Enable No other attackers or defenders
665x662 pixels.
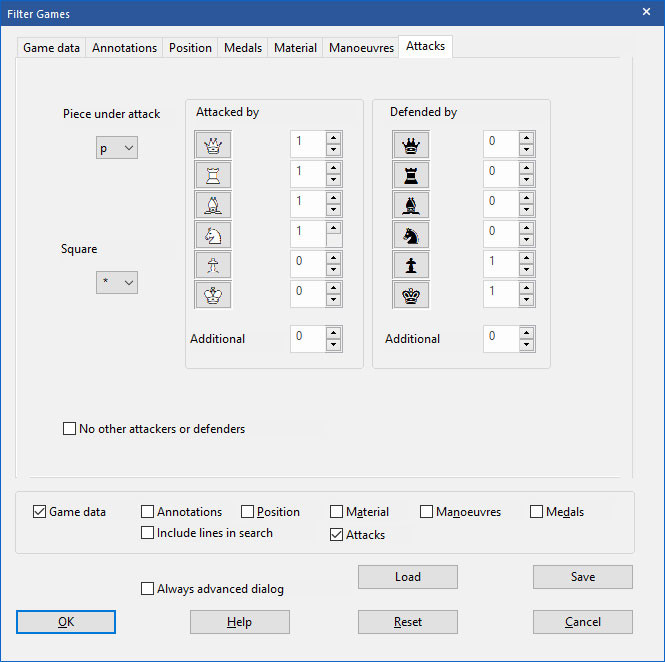pos(70,429)
